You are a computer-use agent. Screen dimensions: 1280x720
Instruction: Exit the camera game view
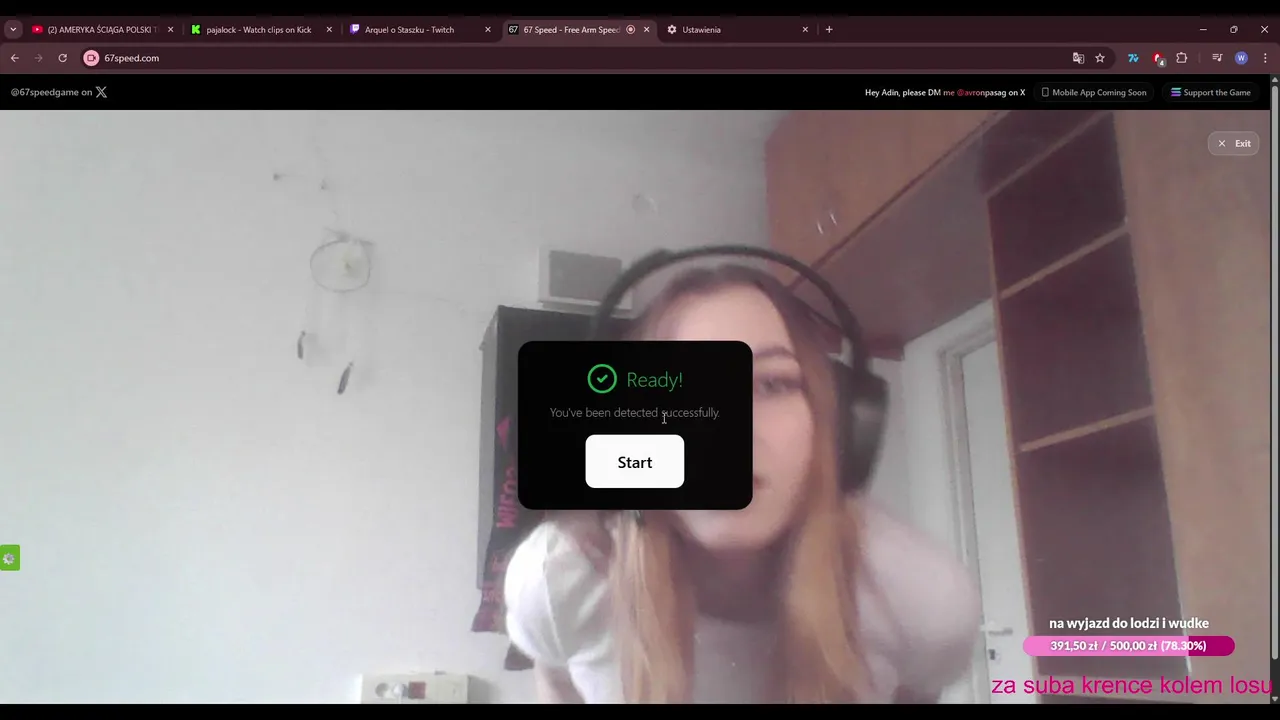(x=1233, y=143)
